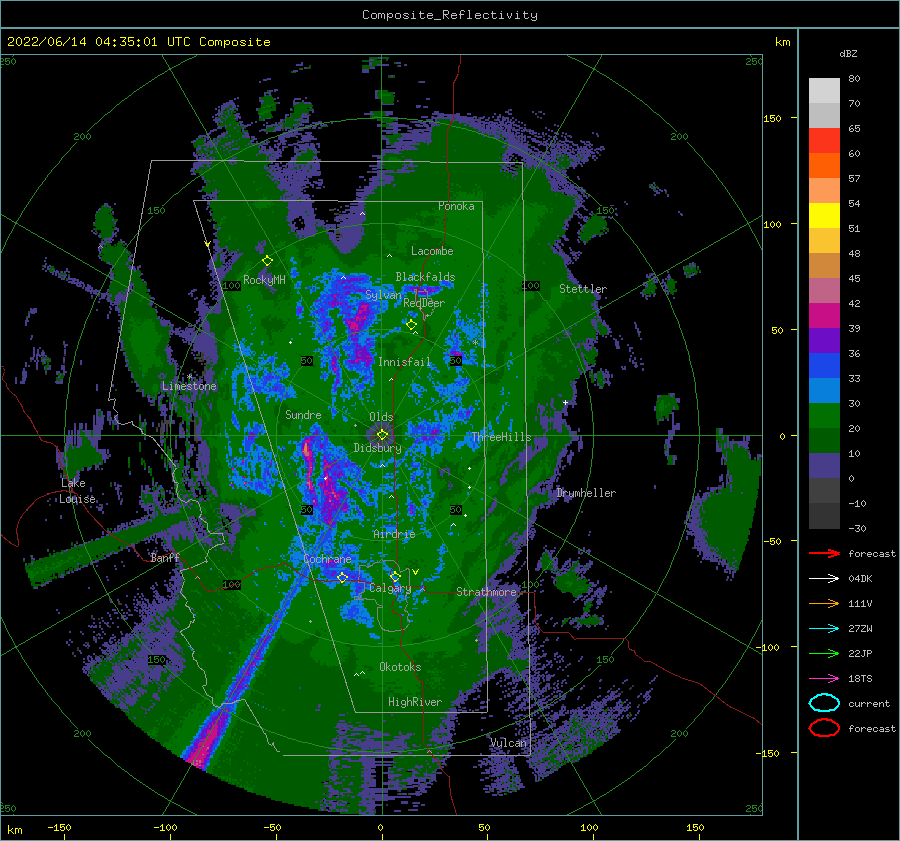Click the 04DK legend text

[x=860, y=579]
